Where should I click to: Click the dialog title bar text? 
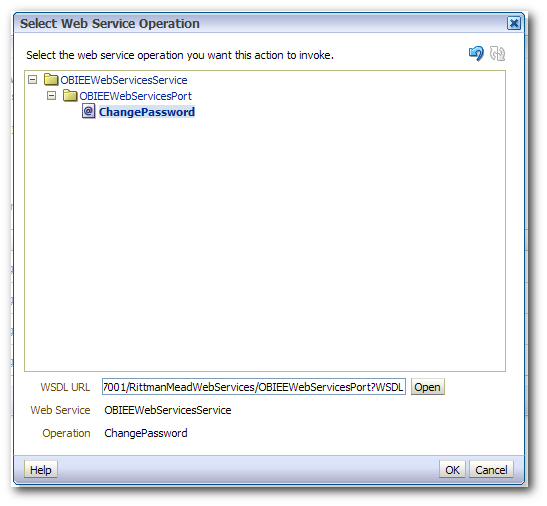tap(110, 23)
